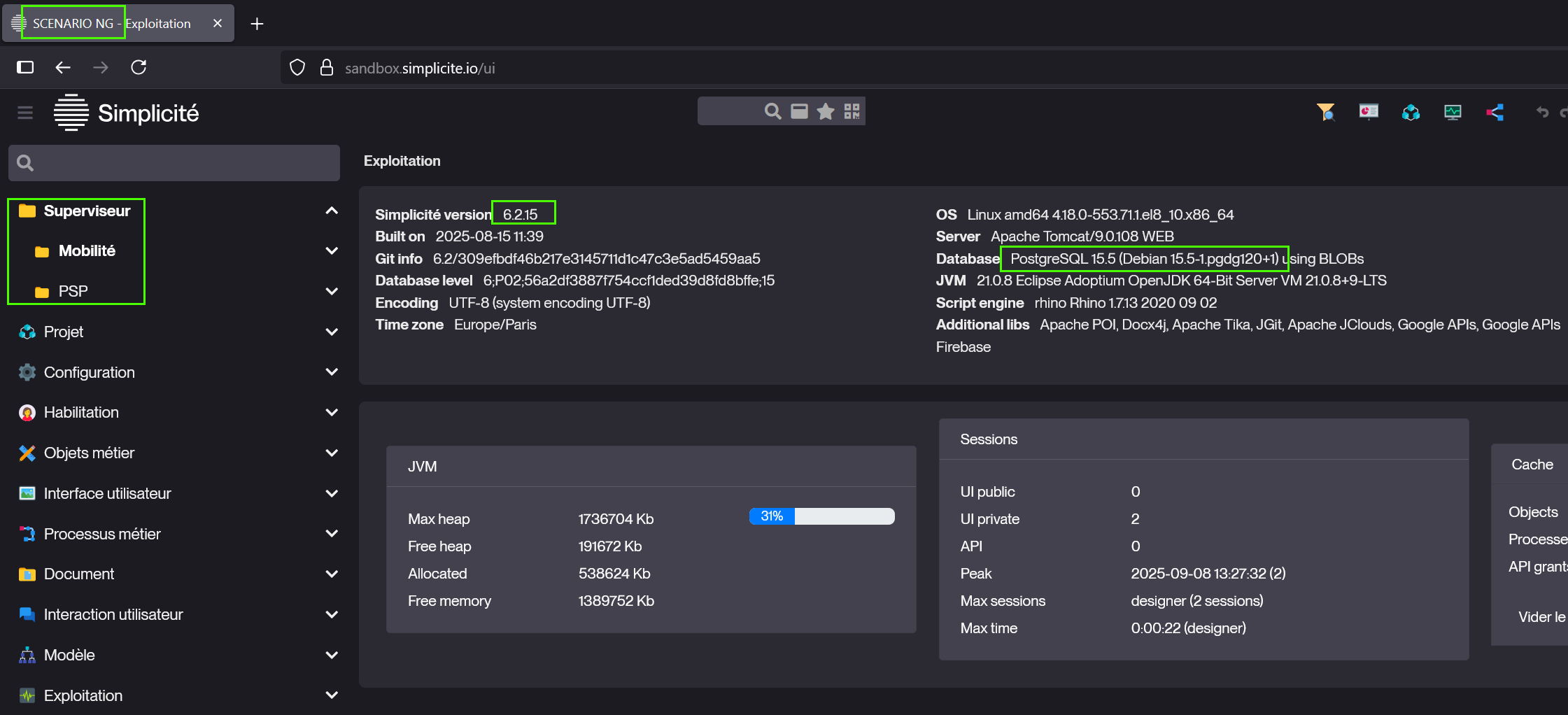Click the QR code icon in the header

[x=852, y=111]
